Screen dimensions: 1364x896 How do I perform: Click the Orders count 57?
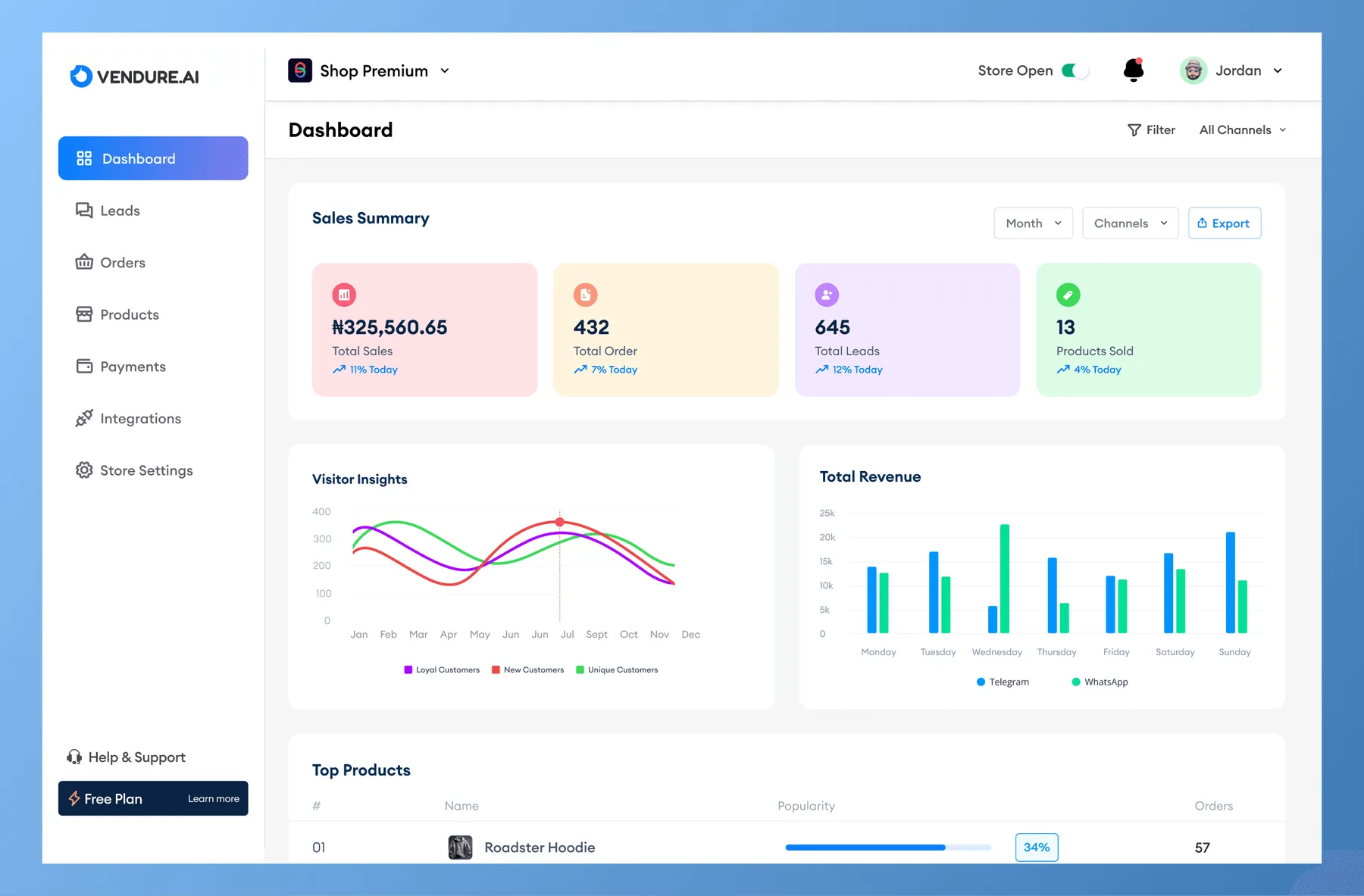[x=1202, y=848]
